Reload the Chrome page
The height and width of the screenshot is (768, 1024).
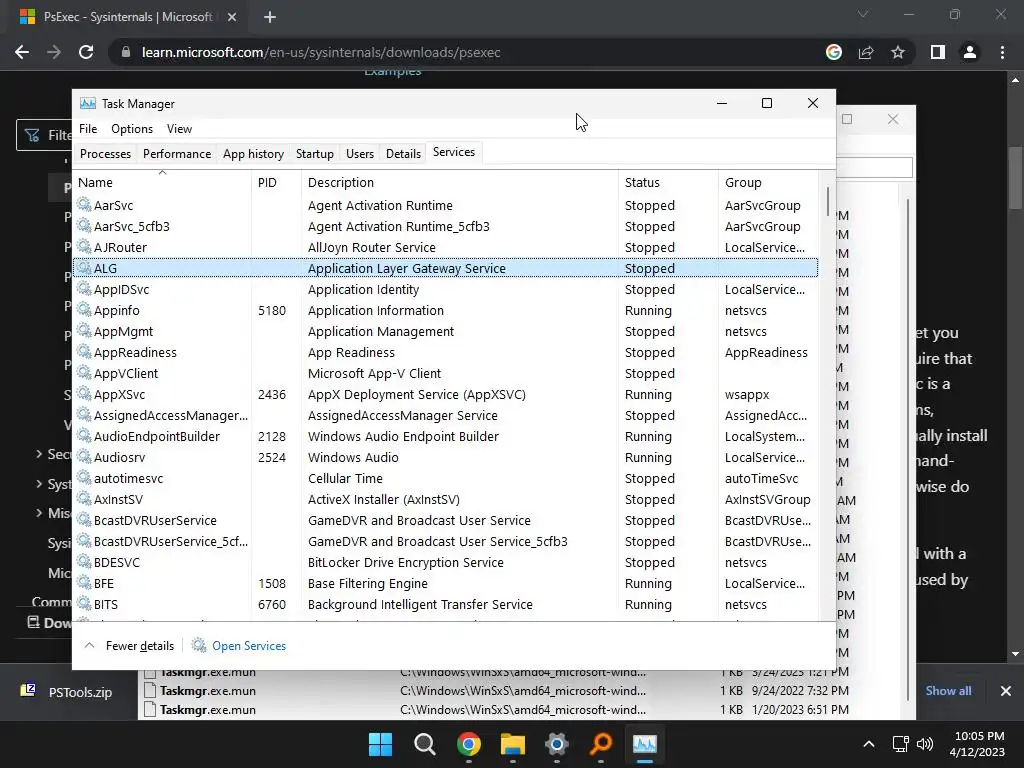(86, 52)
